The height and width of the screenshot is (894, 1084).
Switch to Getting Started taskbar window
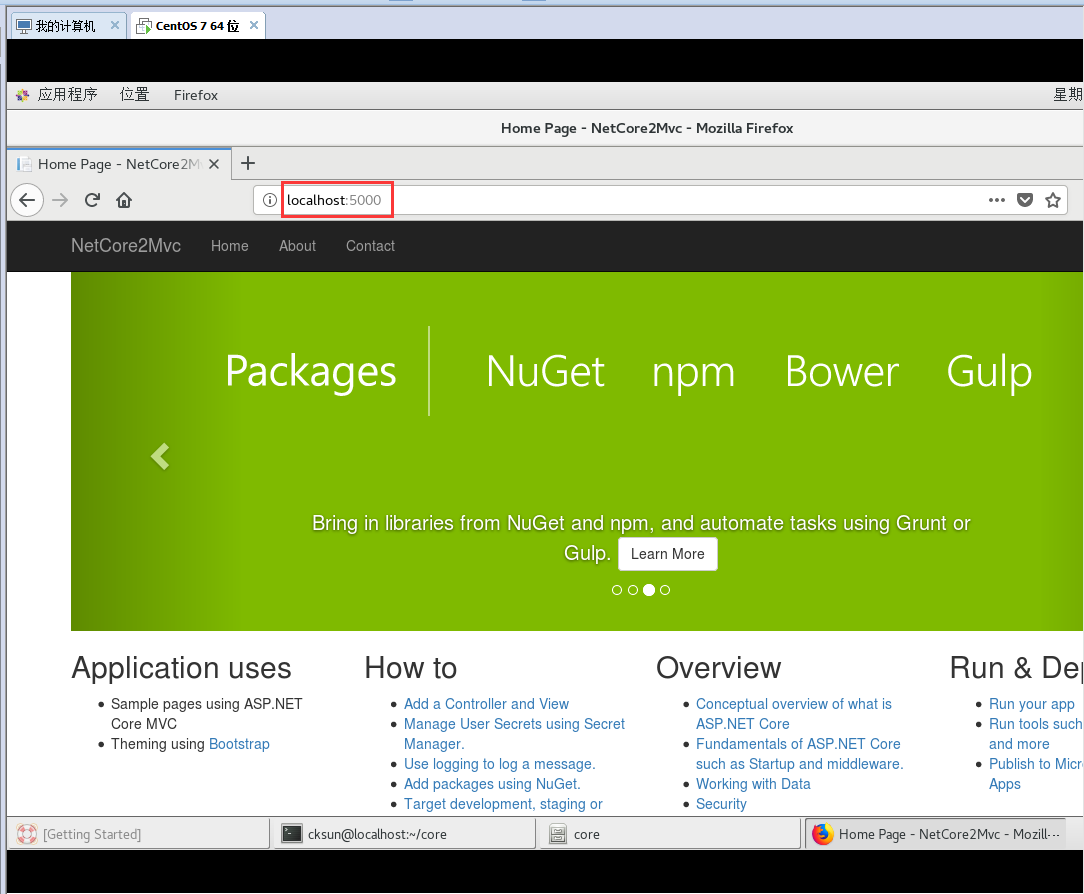point(138,834)
